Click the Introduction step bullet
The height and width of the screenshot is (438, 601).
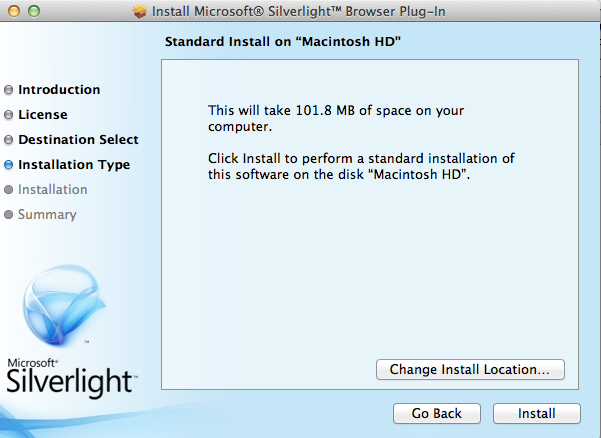point(8,90)
